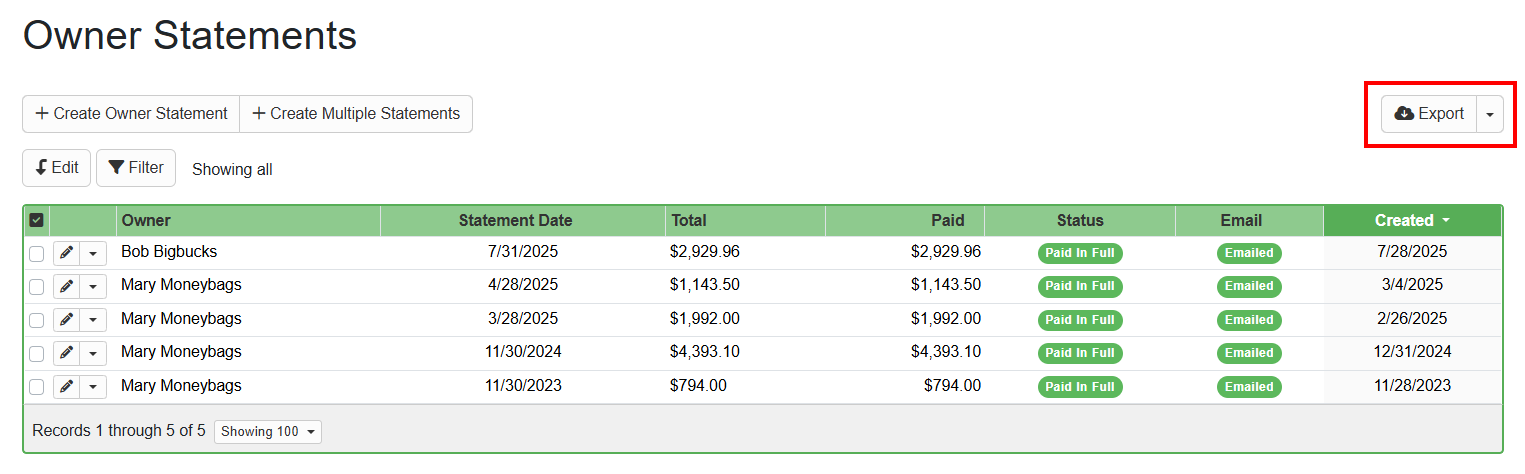
Task: Check the Bob Bigbucks row checkbox
Action: [x=36, y=254]
